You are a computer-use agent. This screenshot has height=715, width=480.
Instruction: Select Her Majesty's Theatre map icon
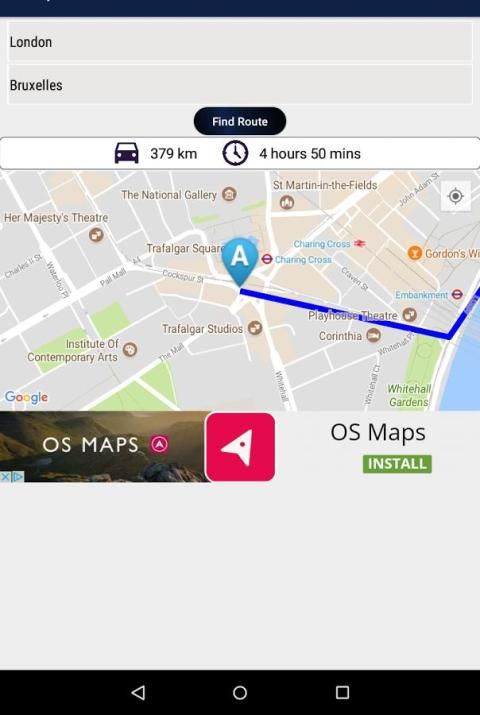pos(96,235)
